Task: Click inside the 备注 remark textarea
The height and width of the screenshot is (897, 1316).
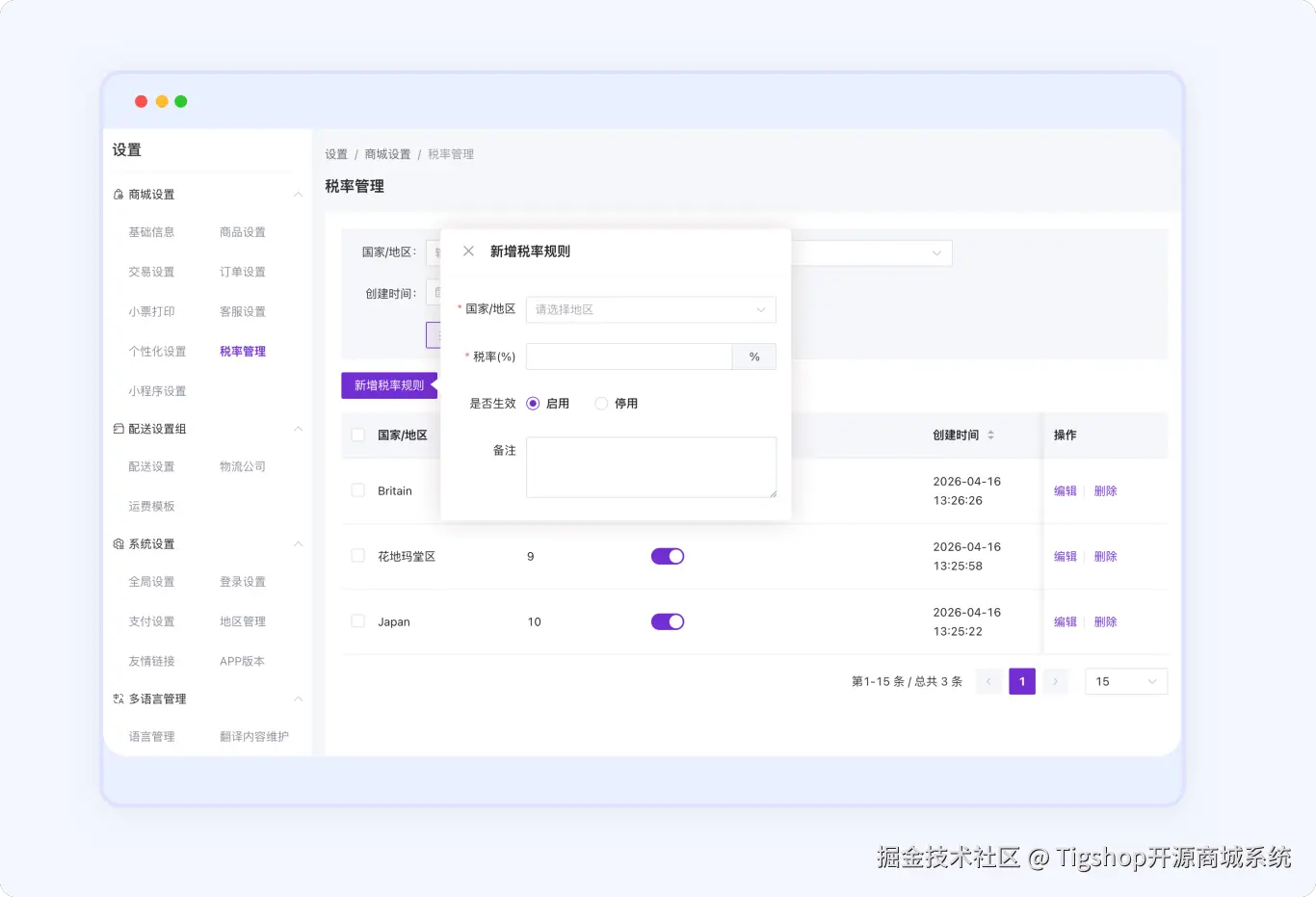Action: (x=651, y=466)
